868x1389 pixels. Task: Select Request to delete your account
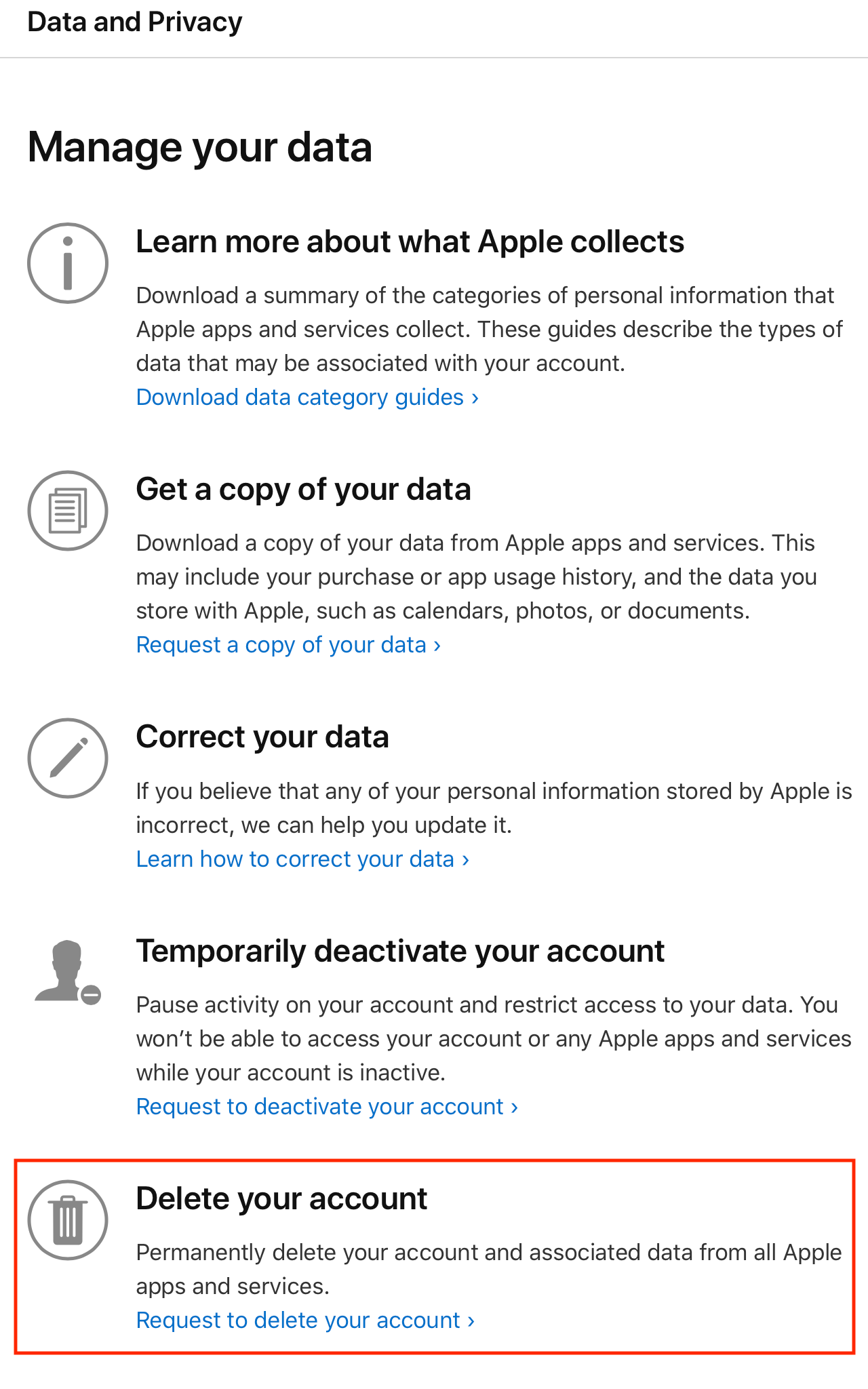tap(305, 1320)
